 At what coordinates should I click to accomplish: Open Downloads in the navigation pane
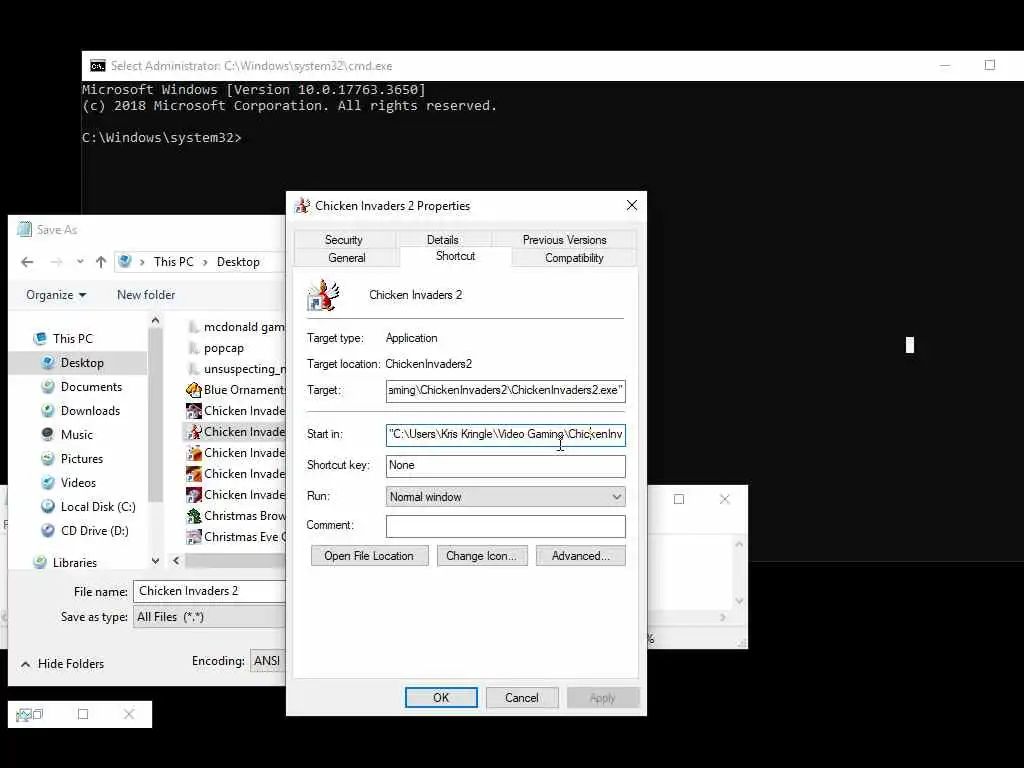click(x=90, y=411)
